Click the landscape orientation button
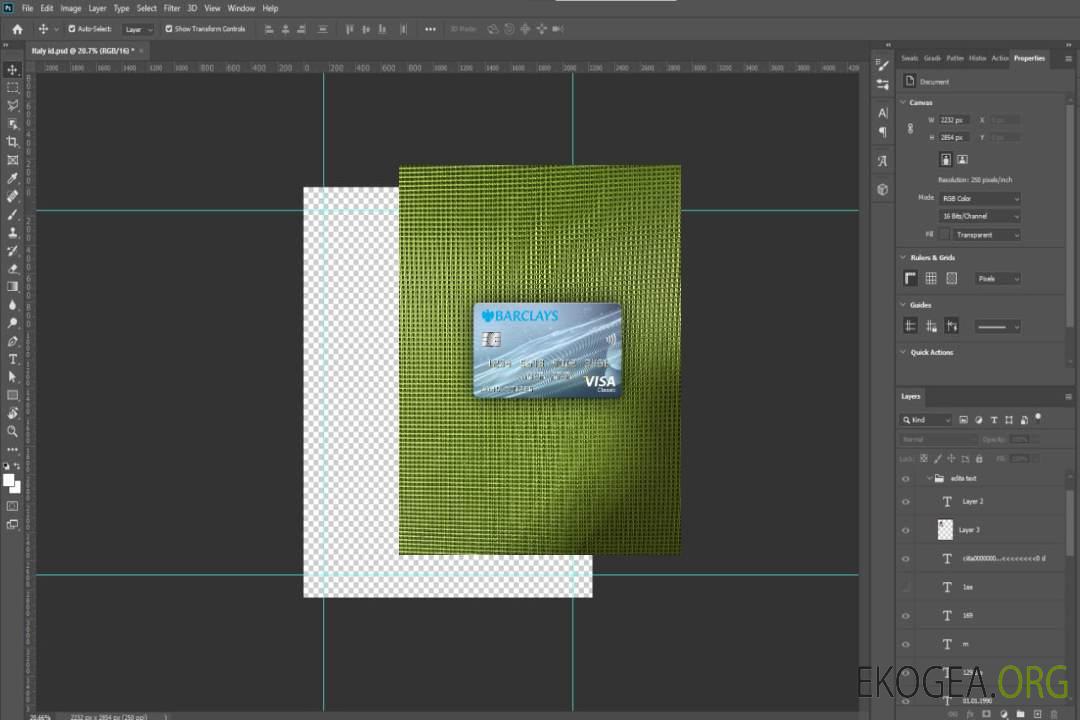The image size is (1080, 720). (x=962, y=159)
